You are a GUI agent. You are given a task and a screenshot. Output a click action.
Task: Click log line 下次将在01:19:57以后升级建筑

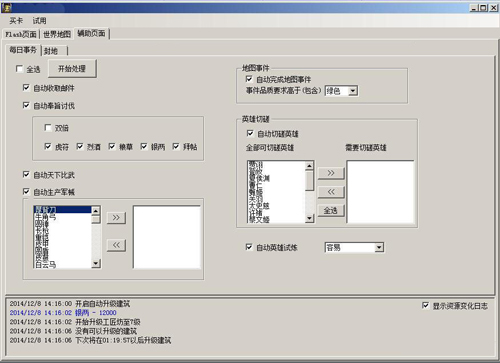(x=90, y=340)
